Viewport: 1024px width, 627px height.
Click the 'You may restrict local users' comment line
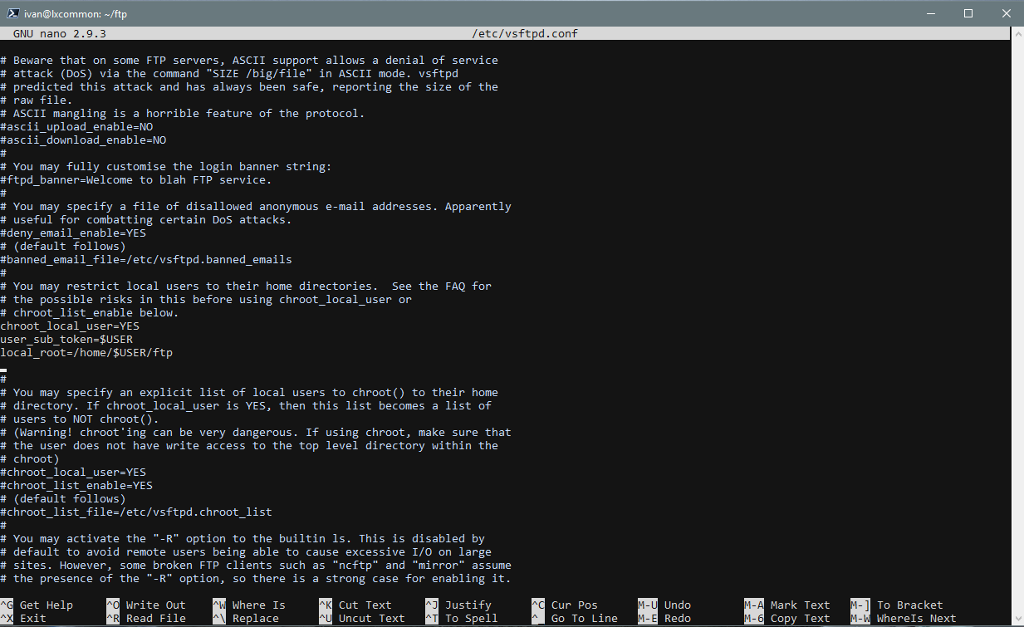coord(246,286)
